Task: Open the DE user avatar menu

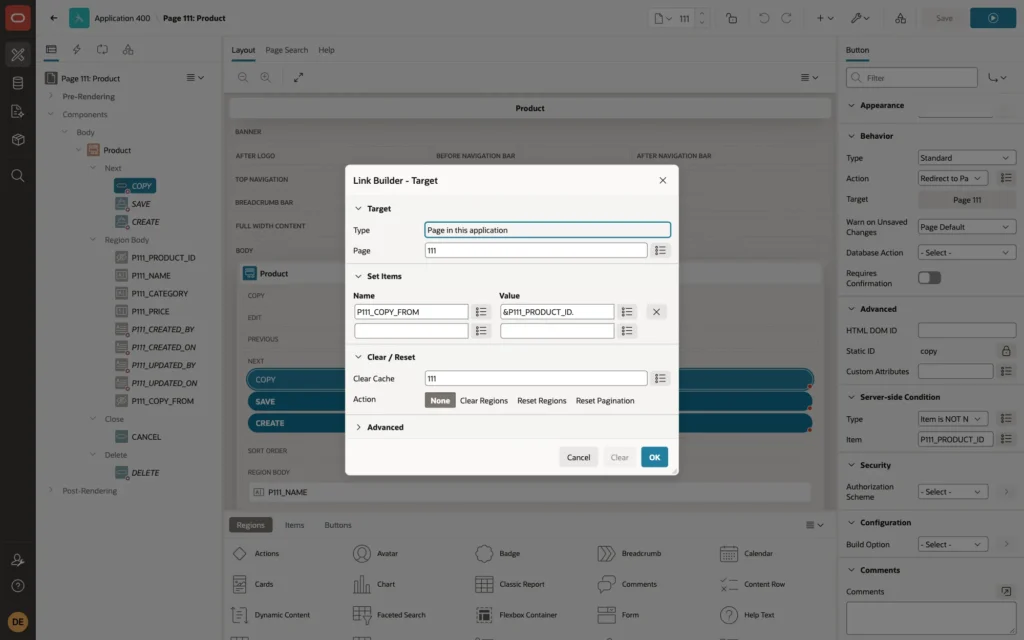Action: [18, 622]
